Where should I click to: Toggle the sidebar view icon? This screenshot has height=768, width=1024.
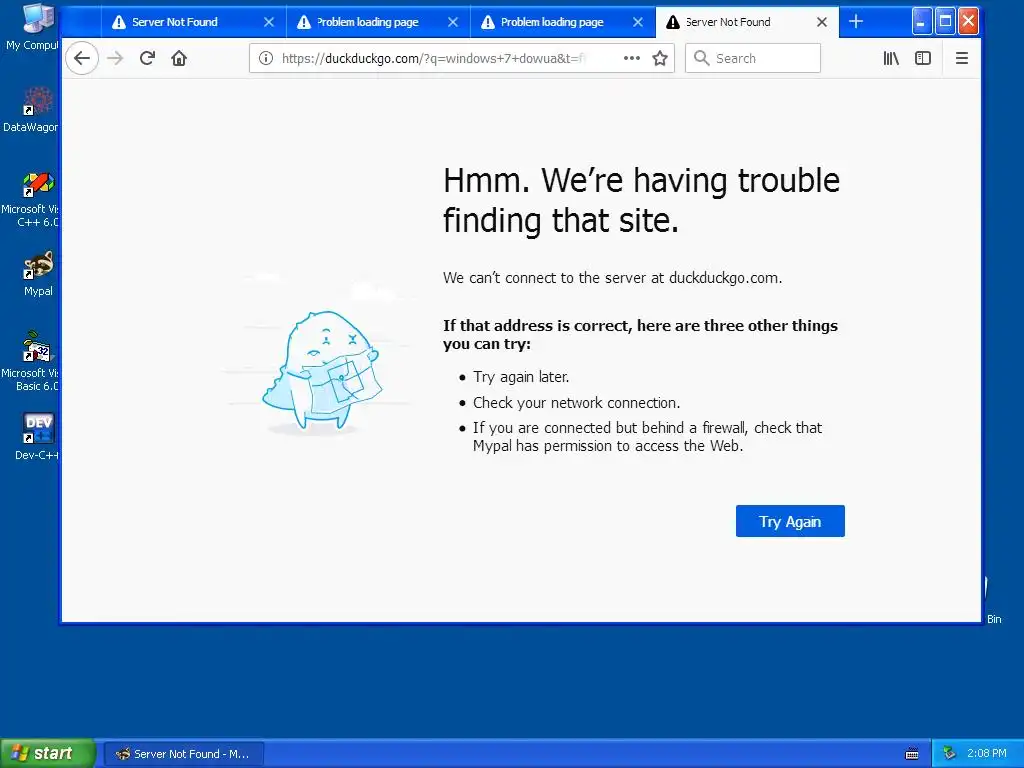[x=923, y=58]
